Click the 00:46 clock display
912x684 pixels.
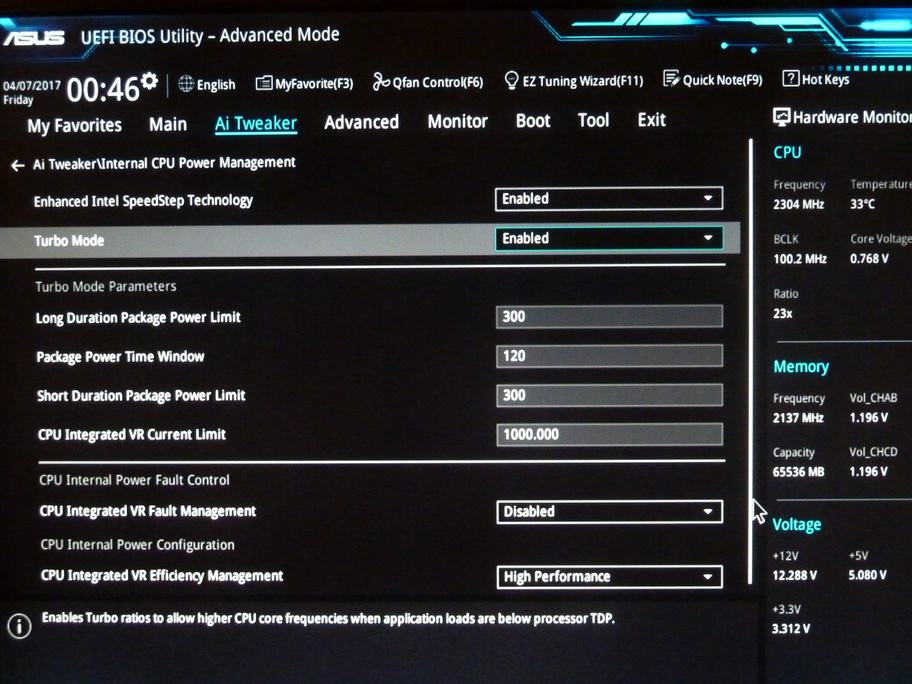pyautogui.click(x=103, y=90)
